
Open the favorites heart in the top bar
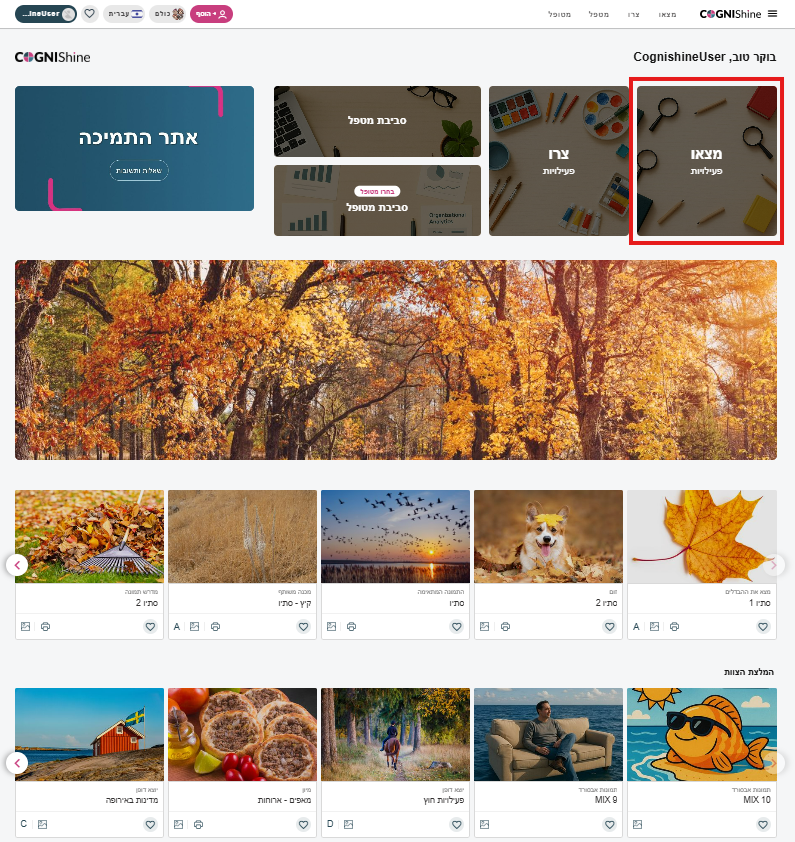point(90,14)
